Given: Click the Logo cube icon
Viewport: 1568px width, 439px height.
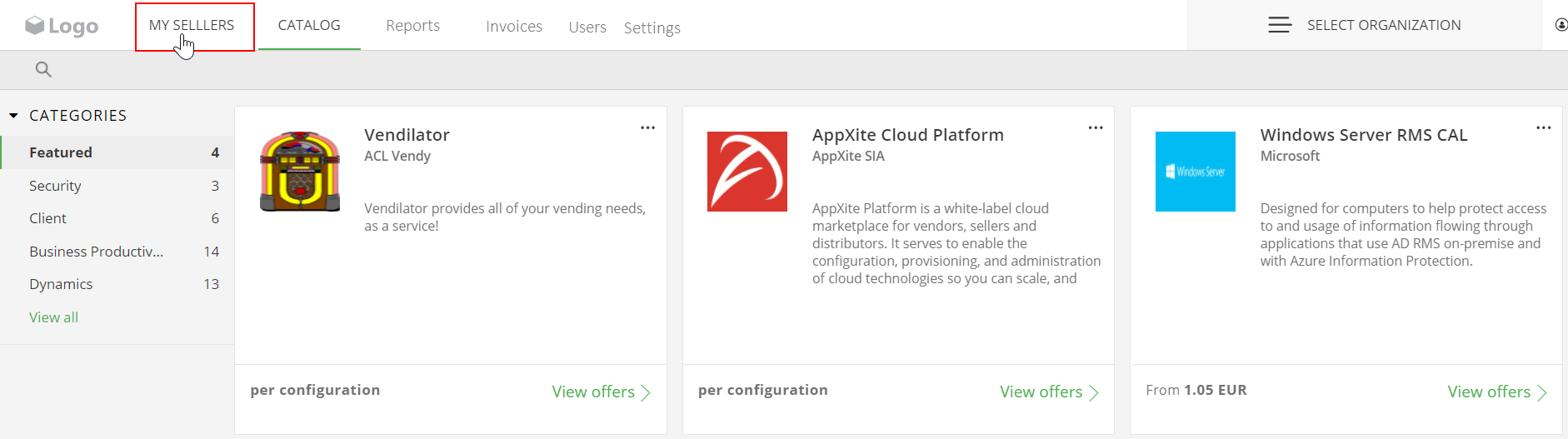Looking at the screenshot, I should point(34,26).
